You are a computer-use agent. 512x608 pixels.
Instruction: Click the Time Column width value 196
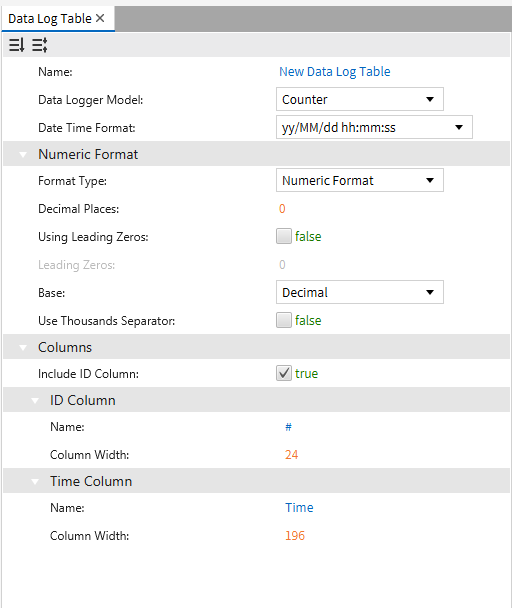[x=295, y=535]
